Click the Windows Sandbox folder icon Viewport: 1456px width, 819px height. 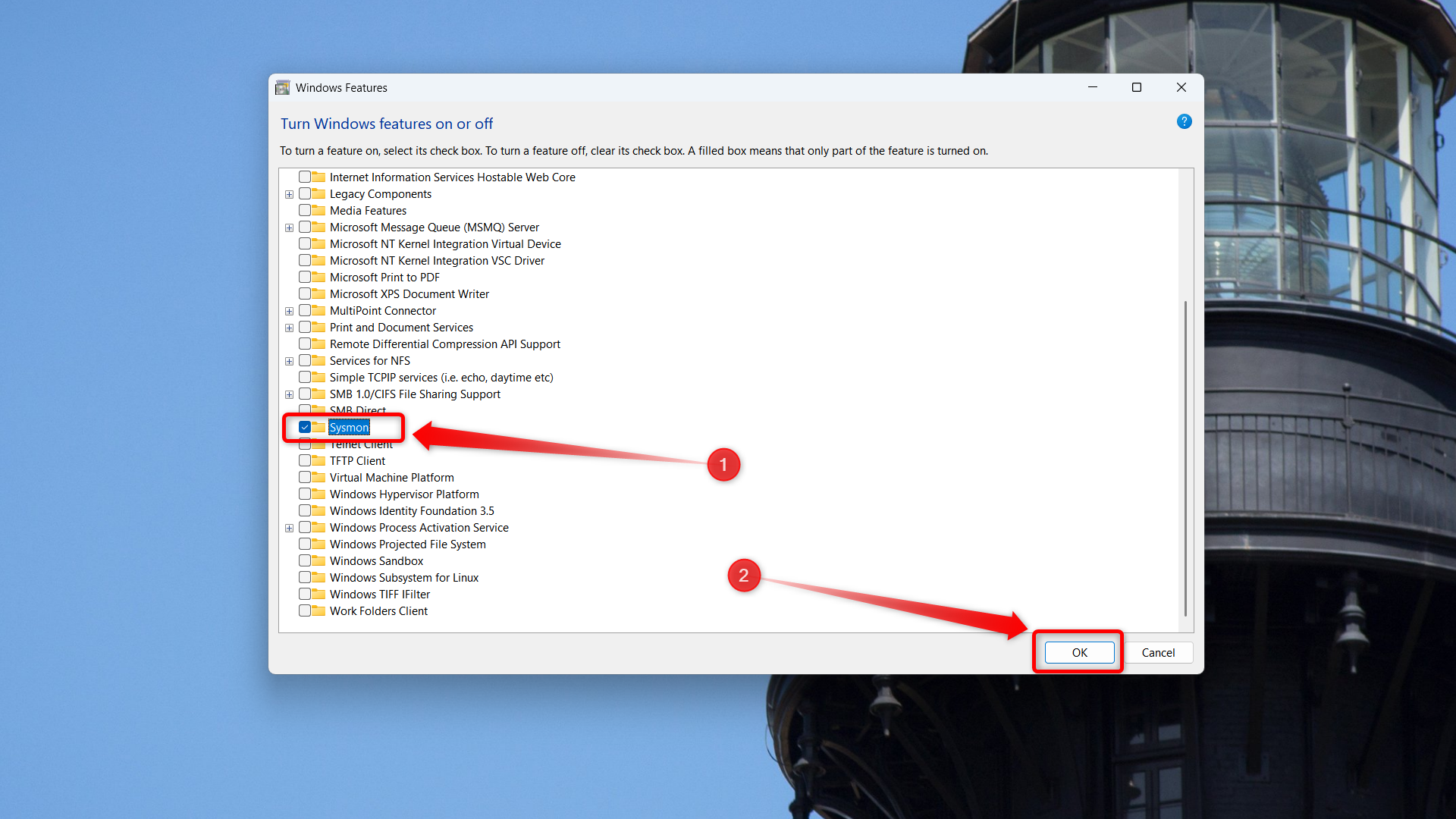click(x=319, y=561)
